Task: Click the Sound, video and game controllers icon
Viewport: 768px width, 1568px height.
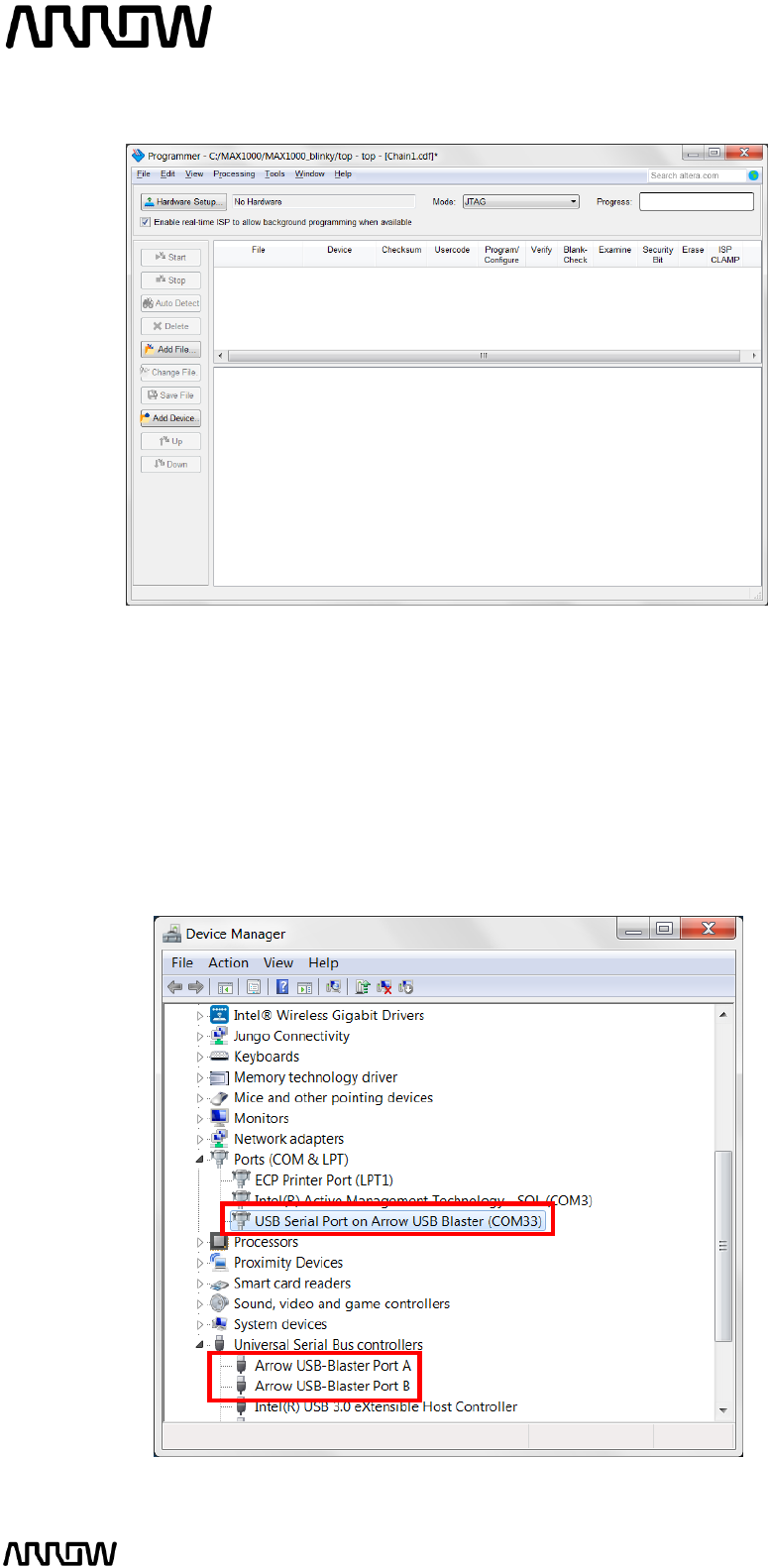Action: coord(219,1303)
